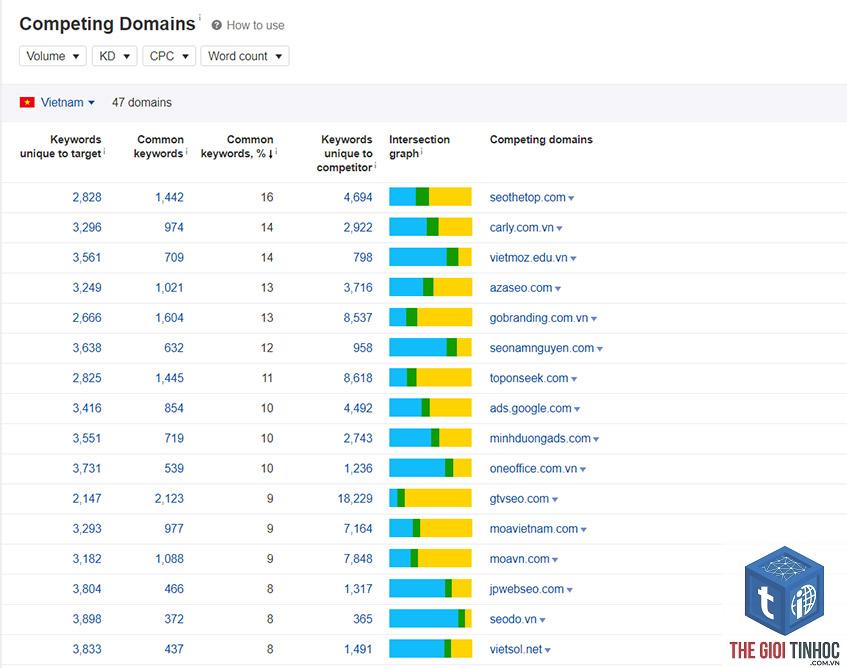Click the 2,123 common keywords value
Screen dimensions: 847x668
(x=170, y=498)
